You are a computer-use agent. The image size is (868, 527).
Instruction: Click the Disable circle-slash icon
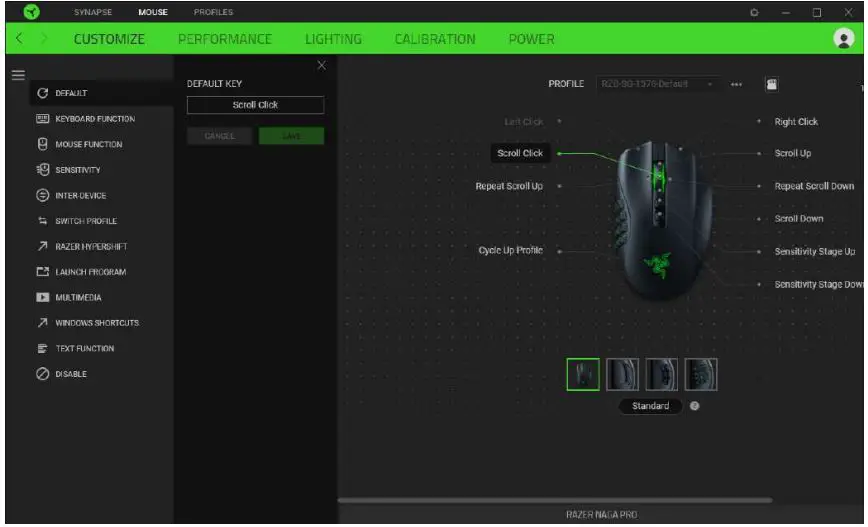click(x=43, y=374)
